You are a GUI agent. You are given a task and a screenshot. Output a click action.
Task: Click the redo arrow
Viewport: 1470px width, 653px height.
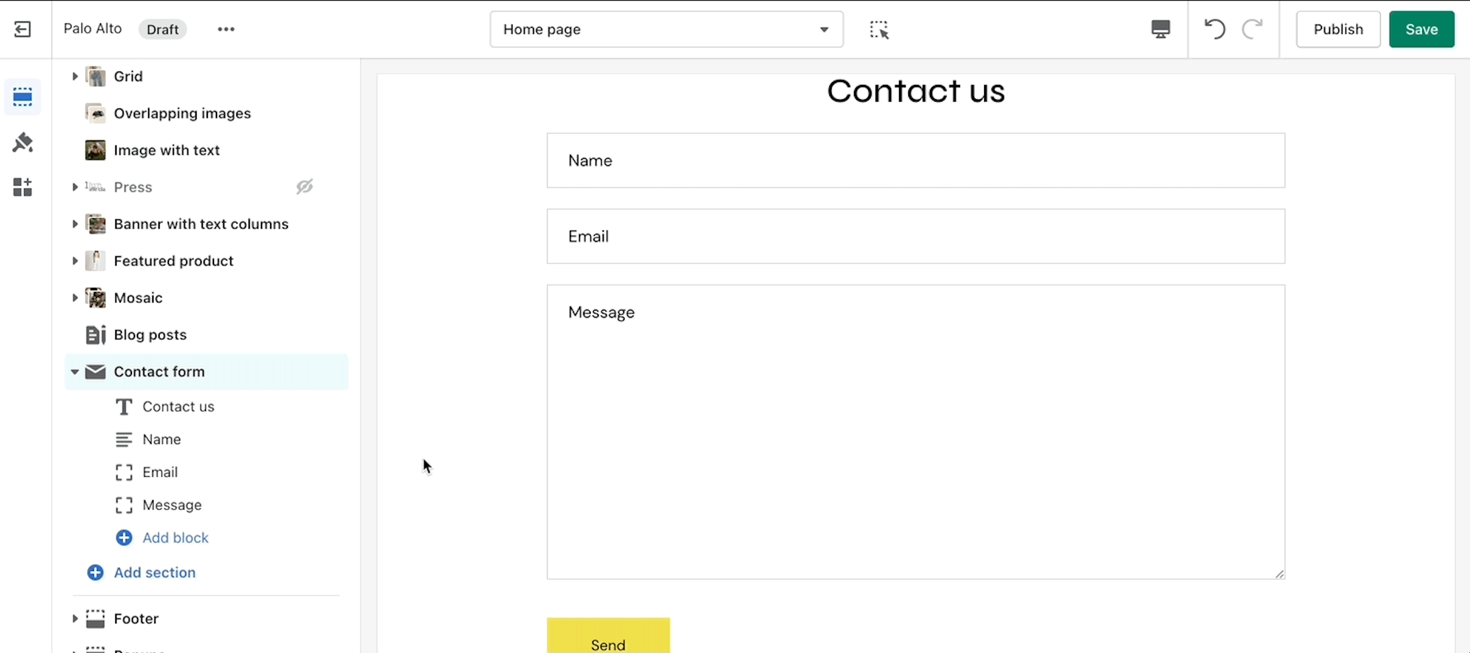pyautogui.click(x=1251, y=29)
